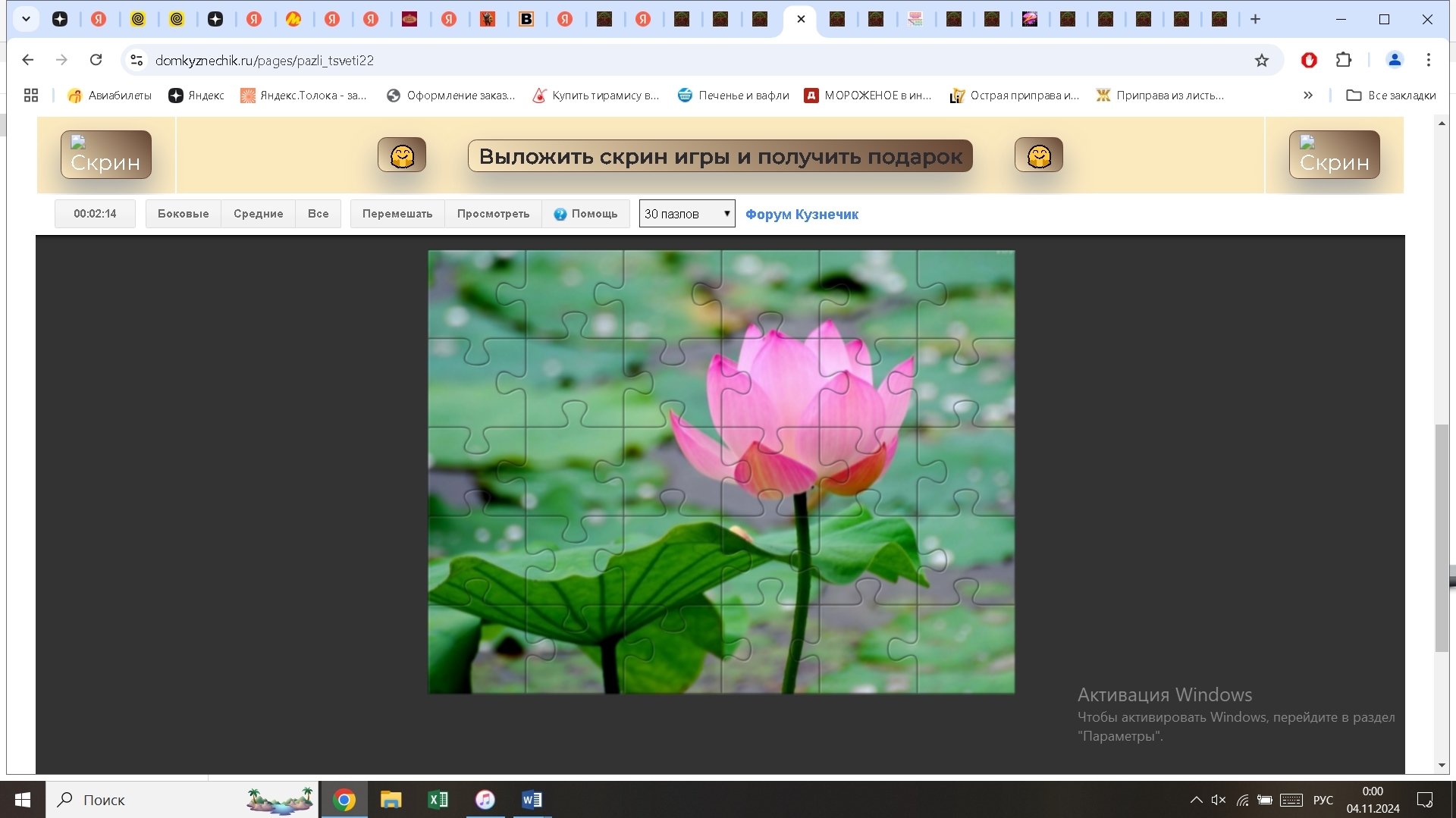
Task: Open the Помощь help button
Action: 585,214
